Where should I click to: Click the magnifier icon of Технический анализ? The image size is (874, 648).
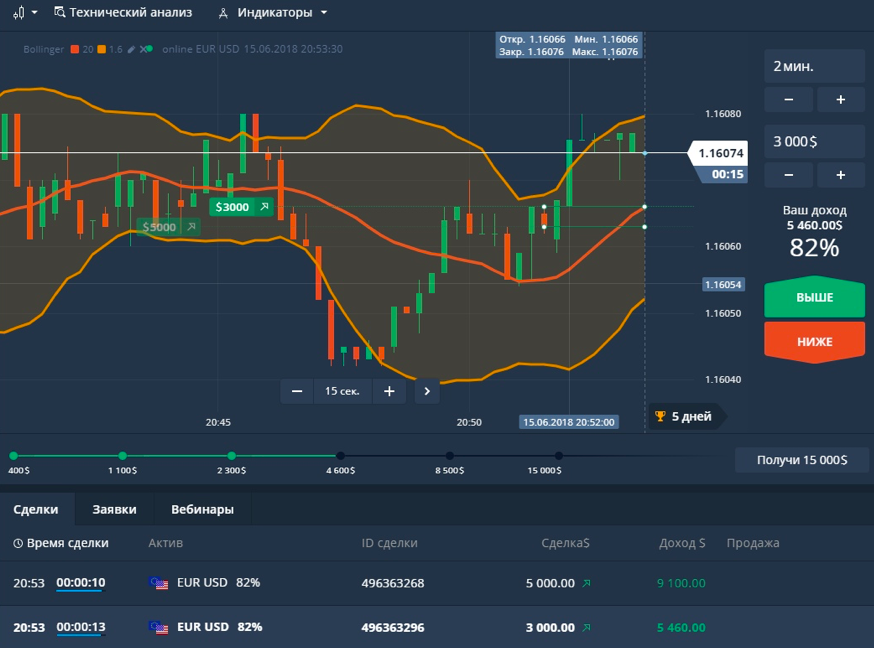tap(60, 12)
